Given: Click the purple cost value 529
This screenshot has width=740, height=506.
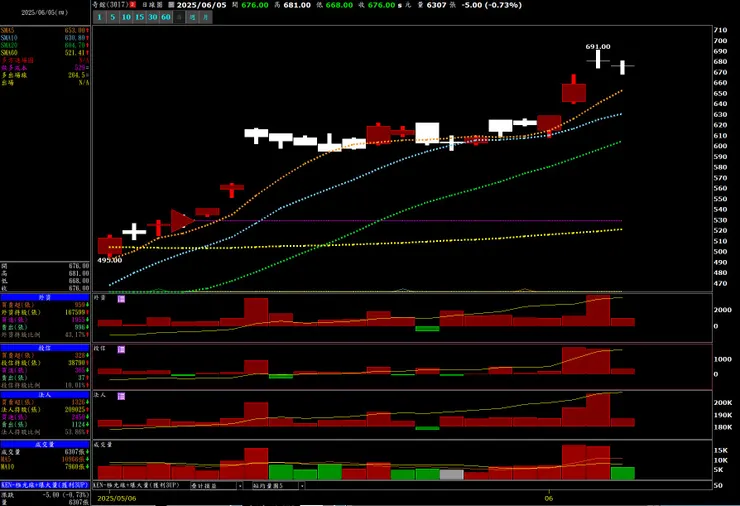Looking at the screenshot, I should 79,68.
